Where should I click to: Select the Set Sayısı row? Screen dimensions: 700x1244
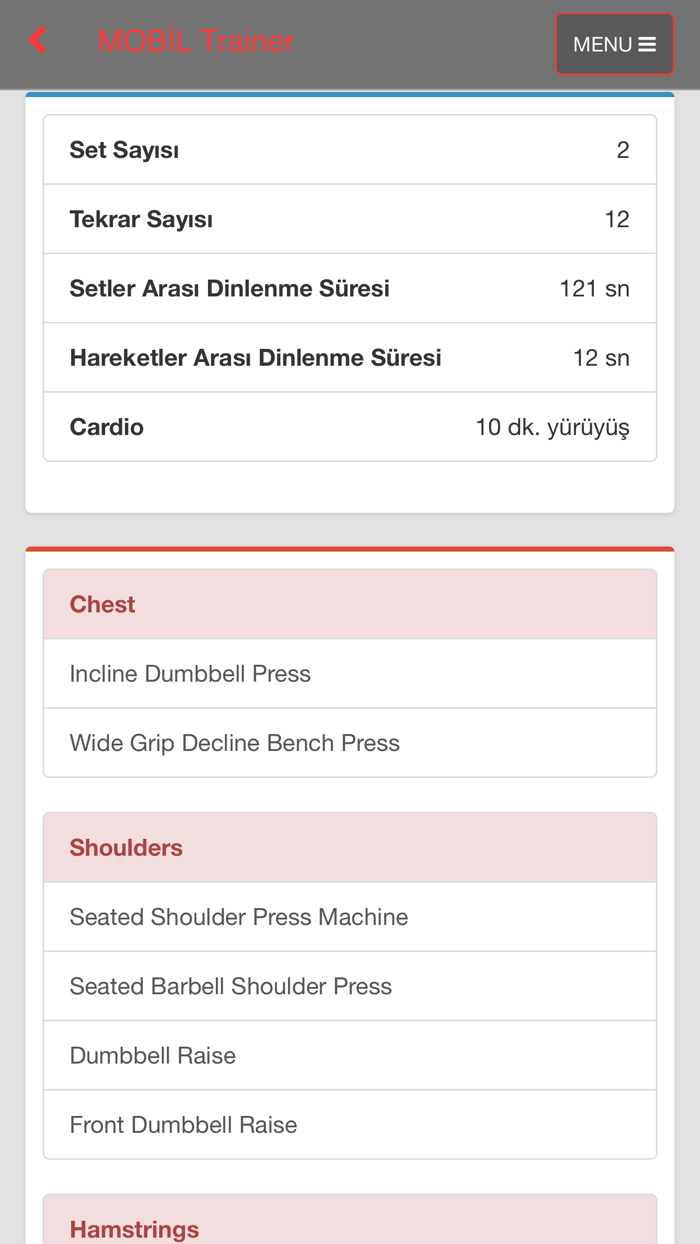(349, 150)
